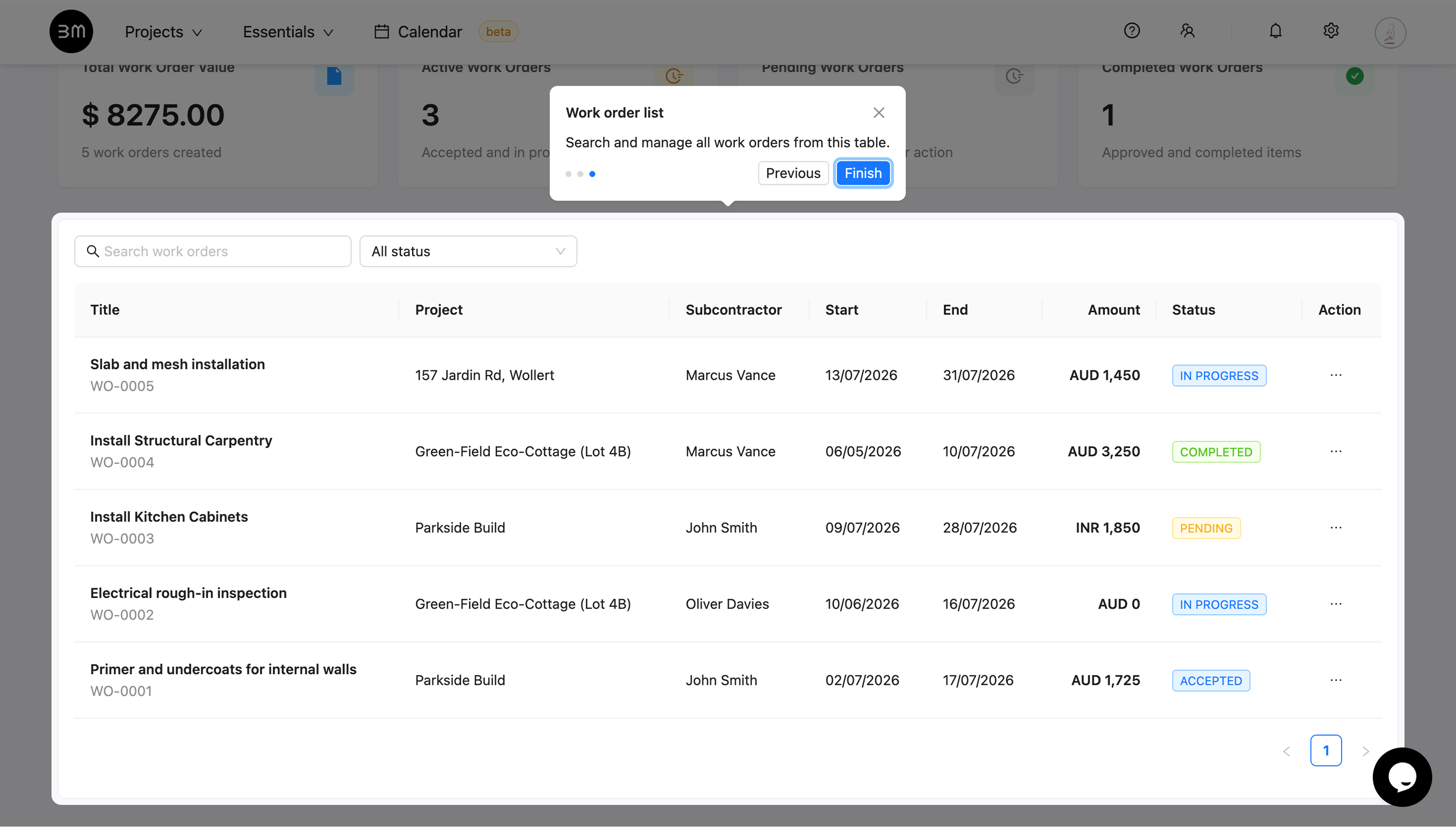
Task: Click the ACCEPTED status tag
Action: [x=1211, y=680]
